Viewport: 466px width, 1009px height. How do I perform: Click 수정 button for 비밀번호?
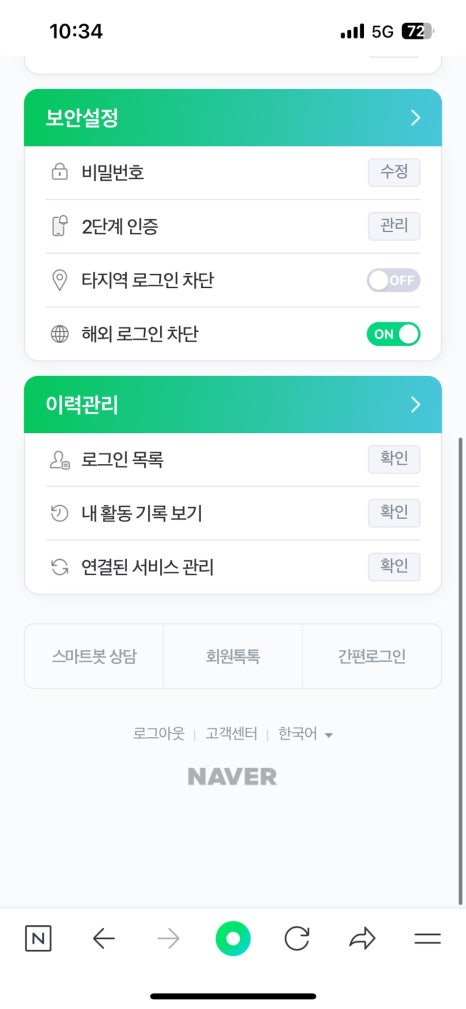click(394, 172)
